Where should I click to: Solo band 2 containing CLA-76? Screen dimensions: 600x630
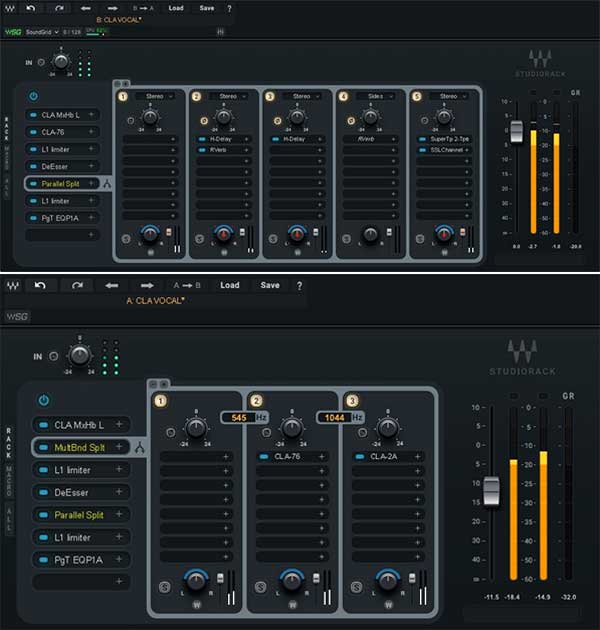click(x=260, y=587)
